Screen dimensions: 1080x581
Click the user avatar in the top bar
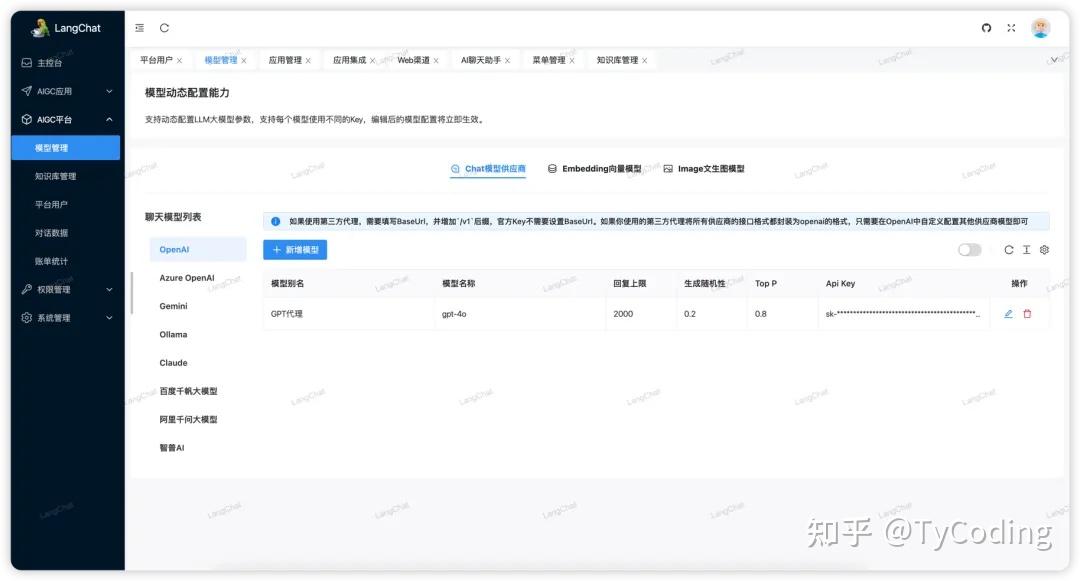tap(1041, 28)
